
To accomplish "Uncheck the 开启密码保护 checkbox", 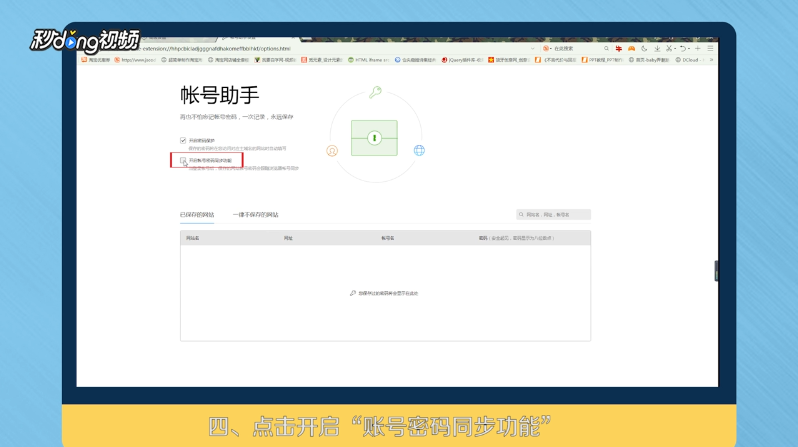I will (x=183, y=141).
